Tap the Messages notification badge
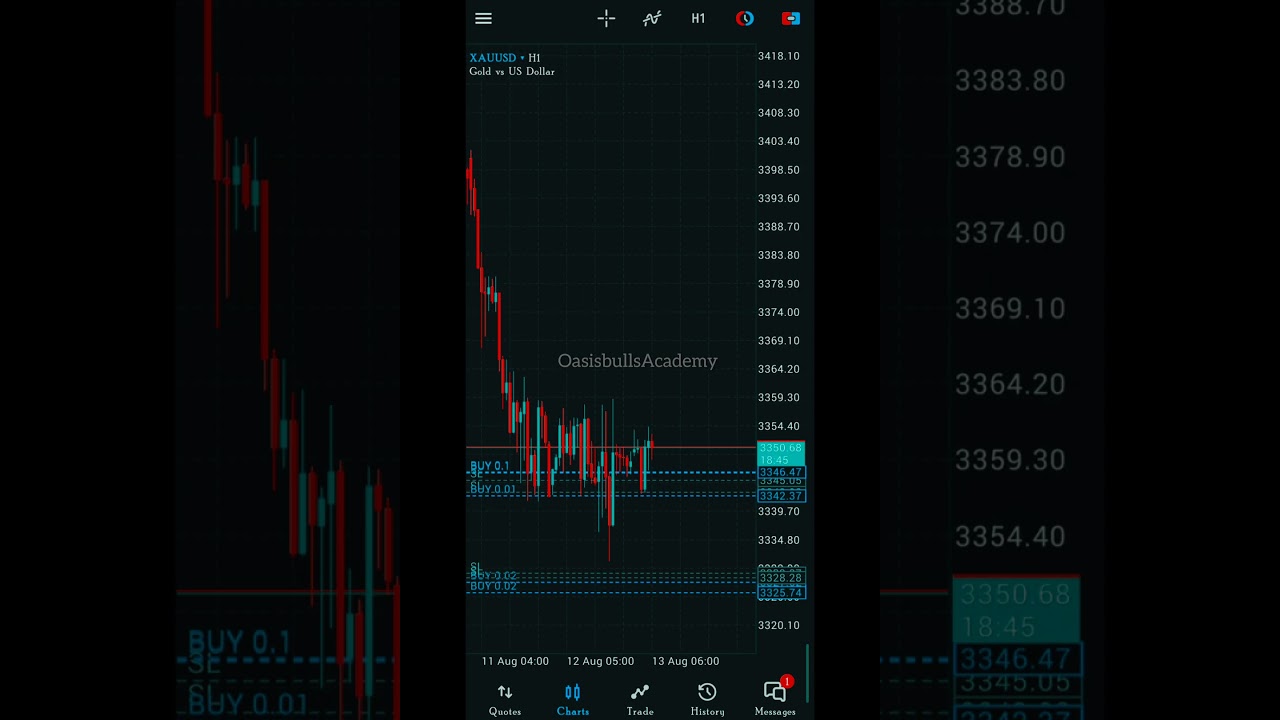The image size is (1280, 720). (787, 682)
